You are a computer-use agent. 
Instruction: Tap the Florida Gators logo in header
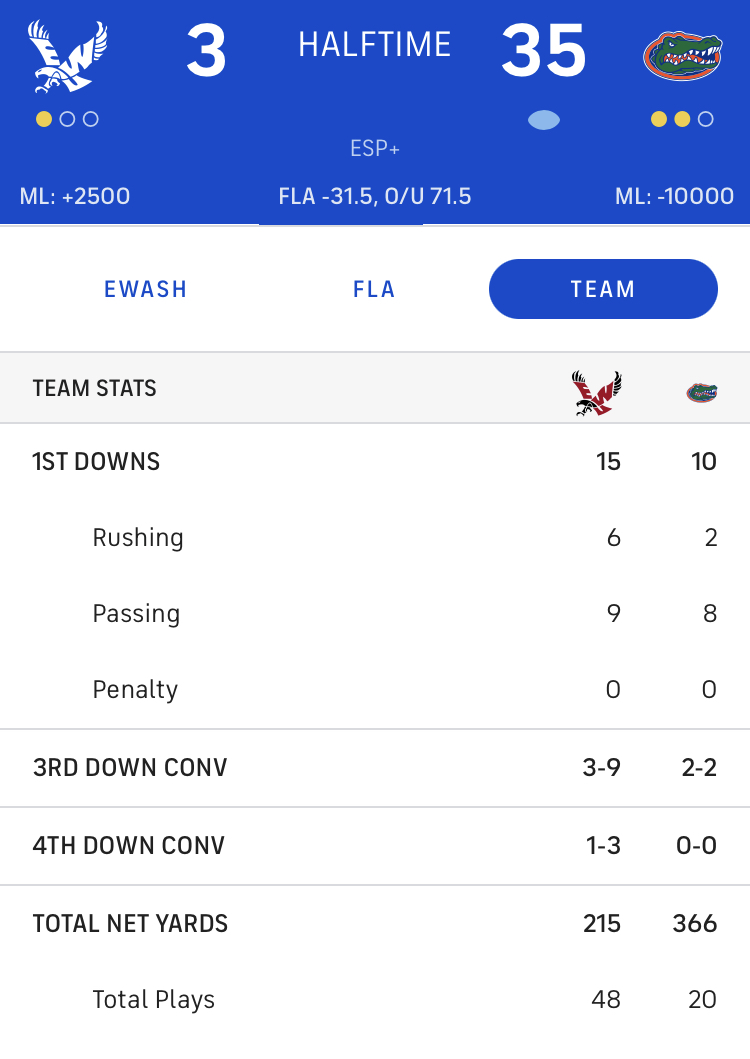click(682, 56)
